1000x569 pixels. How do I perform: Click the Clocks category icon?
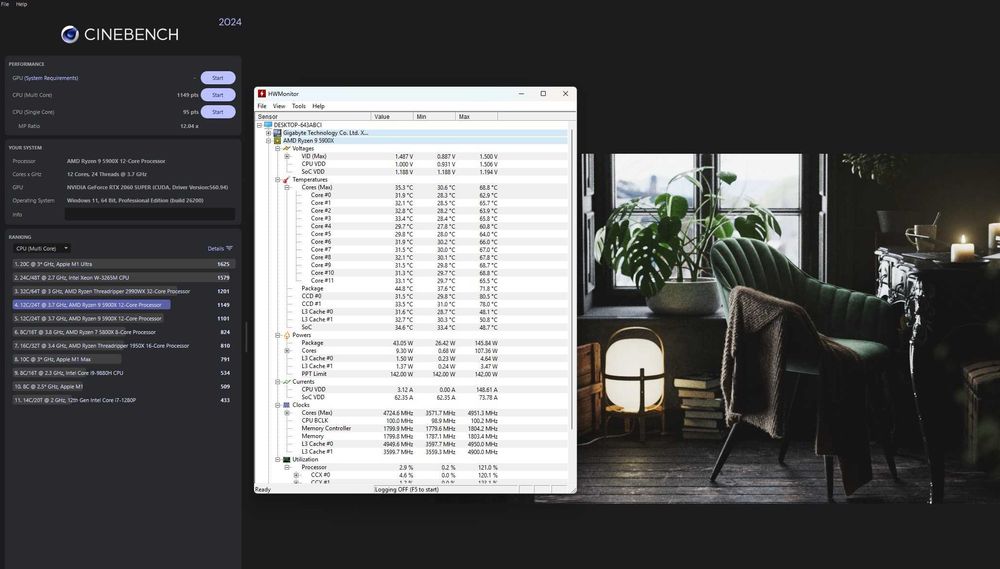286,405
